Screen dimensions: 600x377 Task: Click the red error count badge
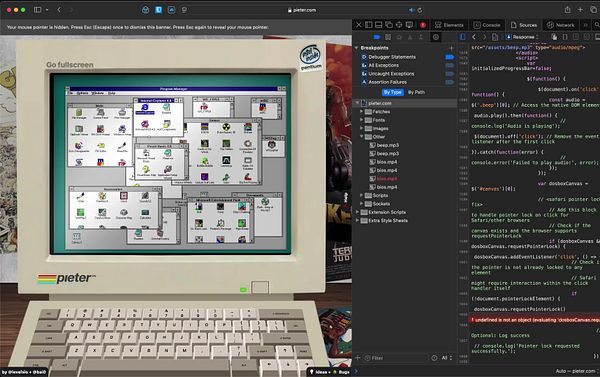point(423,25)
